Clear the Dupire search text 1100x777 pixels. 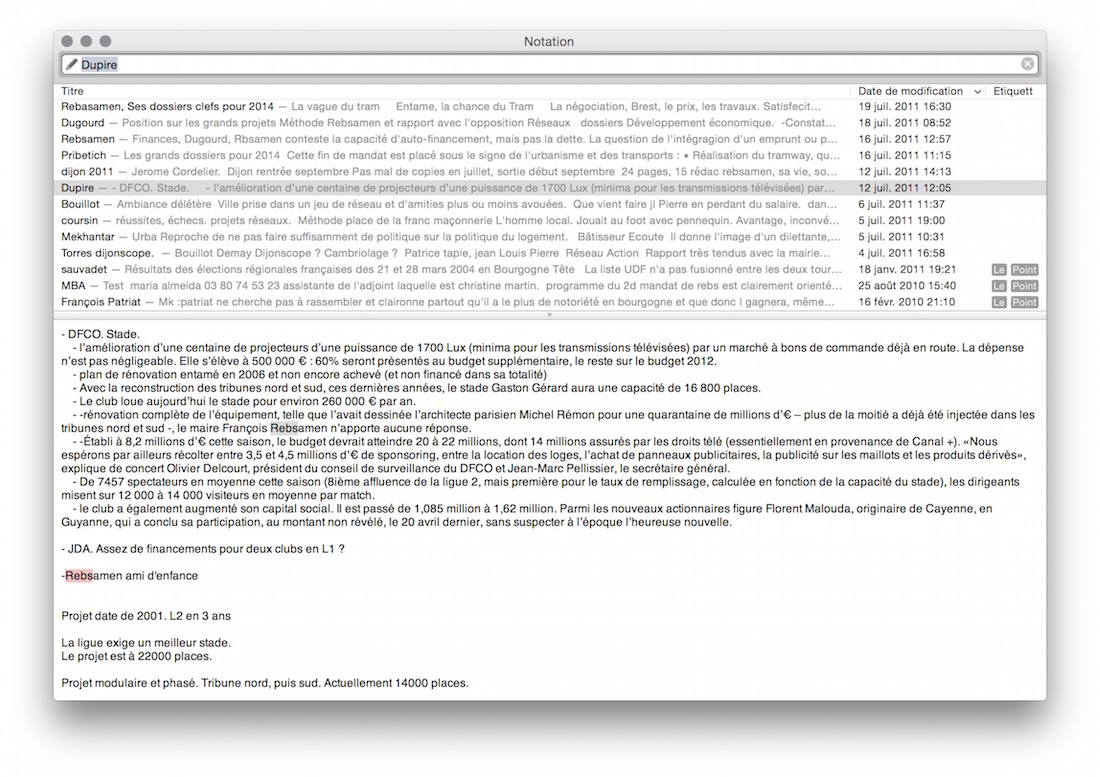1027,65
